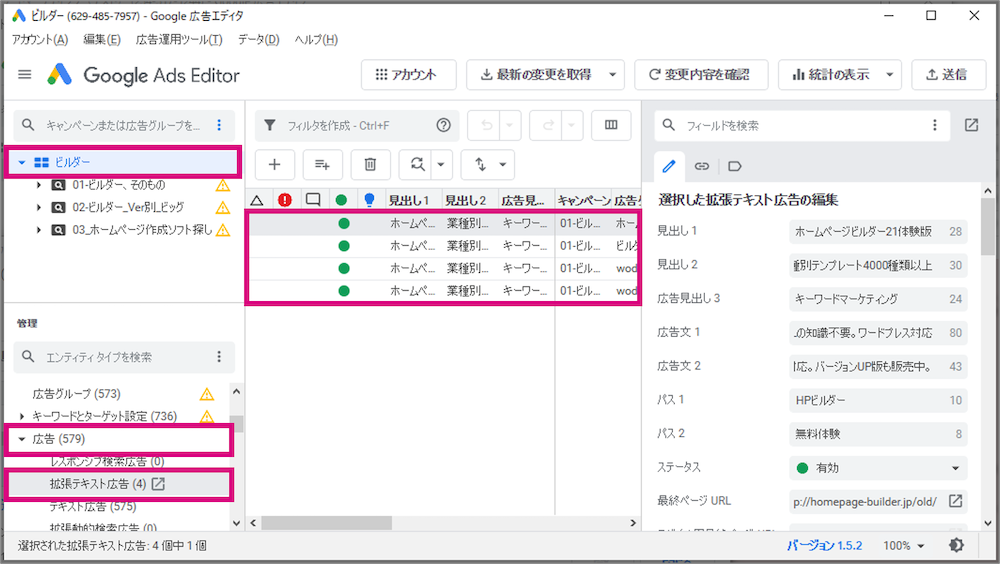Click warning icon beside 01-ビルダー campaign

(x=223, y=185)
